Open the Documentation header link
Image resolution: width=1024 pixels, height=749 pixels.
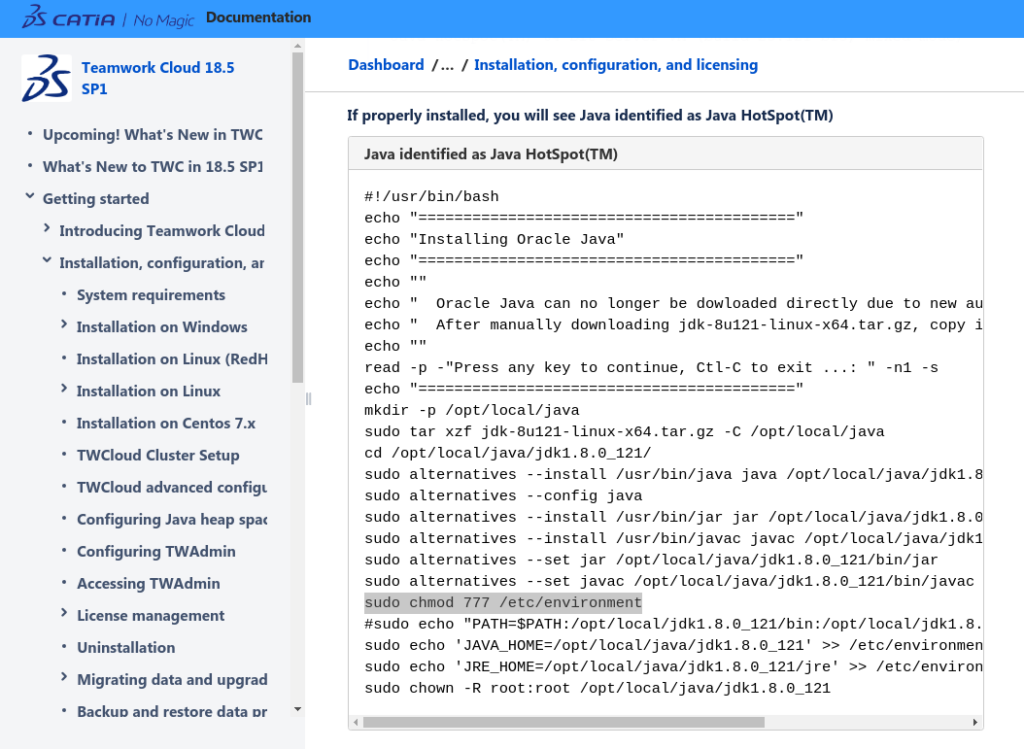(x=259, y=18)
